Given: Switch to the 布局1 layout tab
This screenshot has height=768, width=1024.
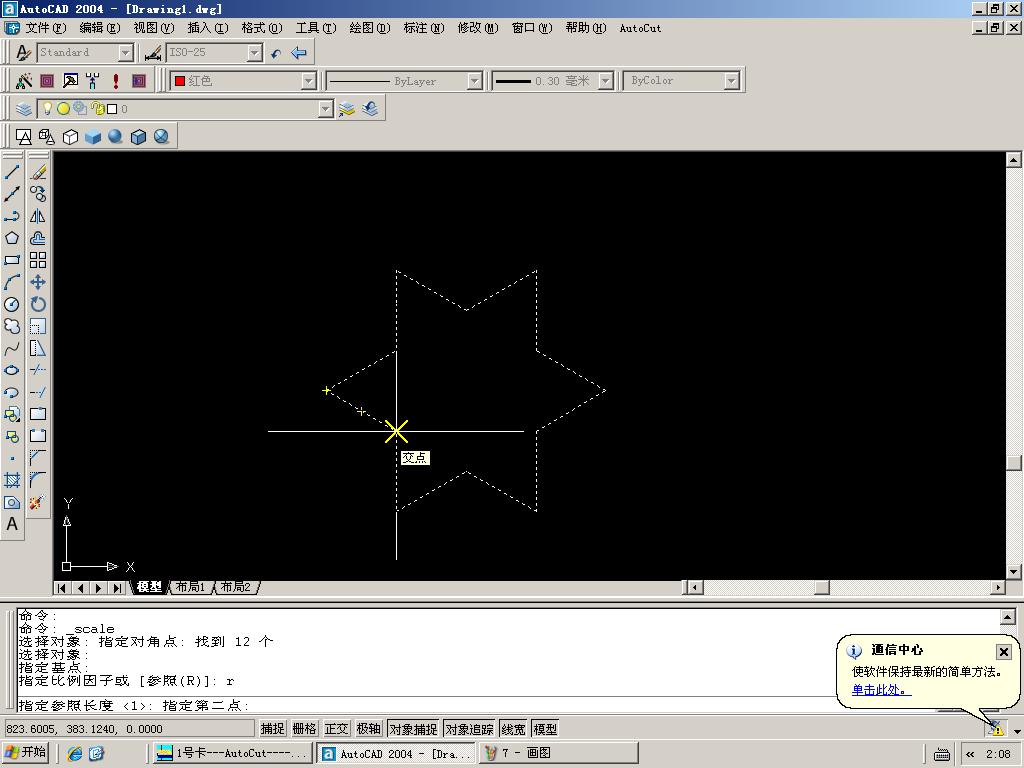Looking at the screenshot, I should pyautogui.click(x=190, y=587).
